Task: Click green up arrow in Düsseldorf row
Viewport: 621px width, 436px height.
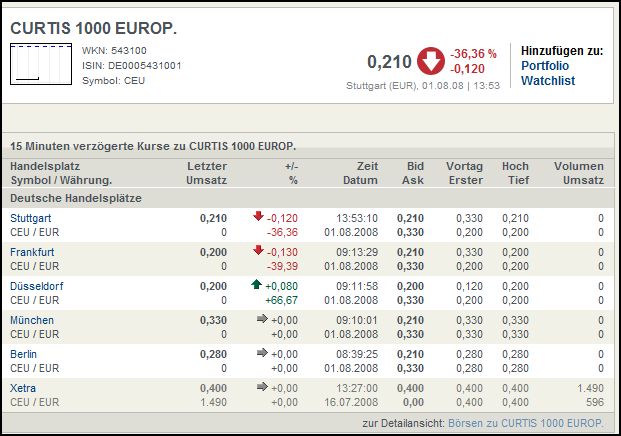Action: tap(257, 284)
